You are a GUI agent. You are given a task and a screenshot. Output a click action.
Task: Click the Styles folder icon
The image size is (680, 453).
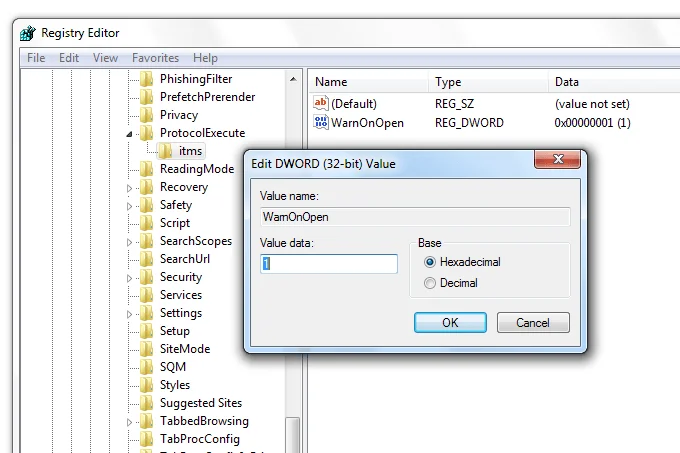147,385
